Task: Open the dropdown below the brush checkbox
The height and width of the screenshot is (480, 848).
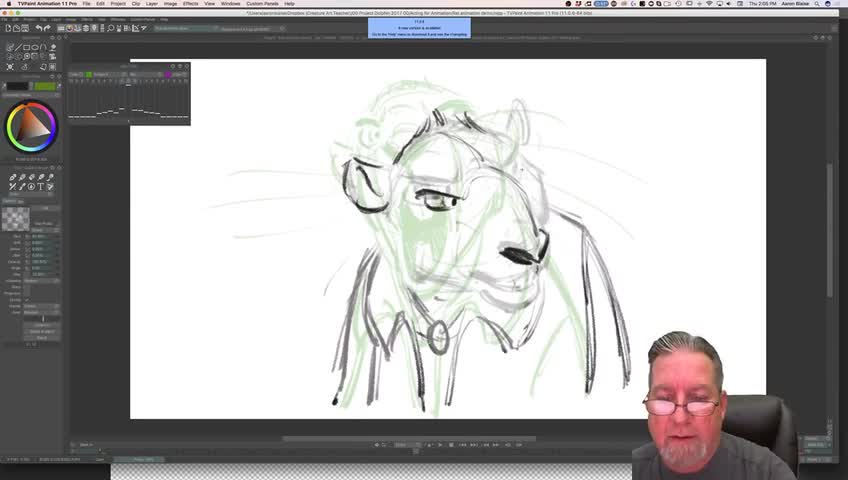Action: point(42,306)
